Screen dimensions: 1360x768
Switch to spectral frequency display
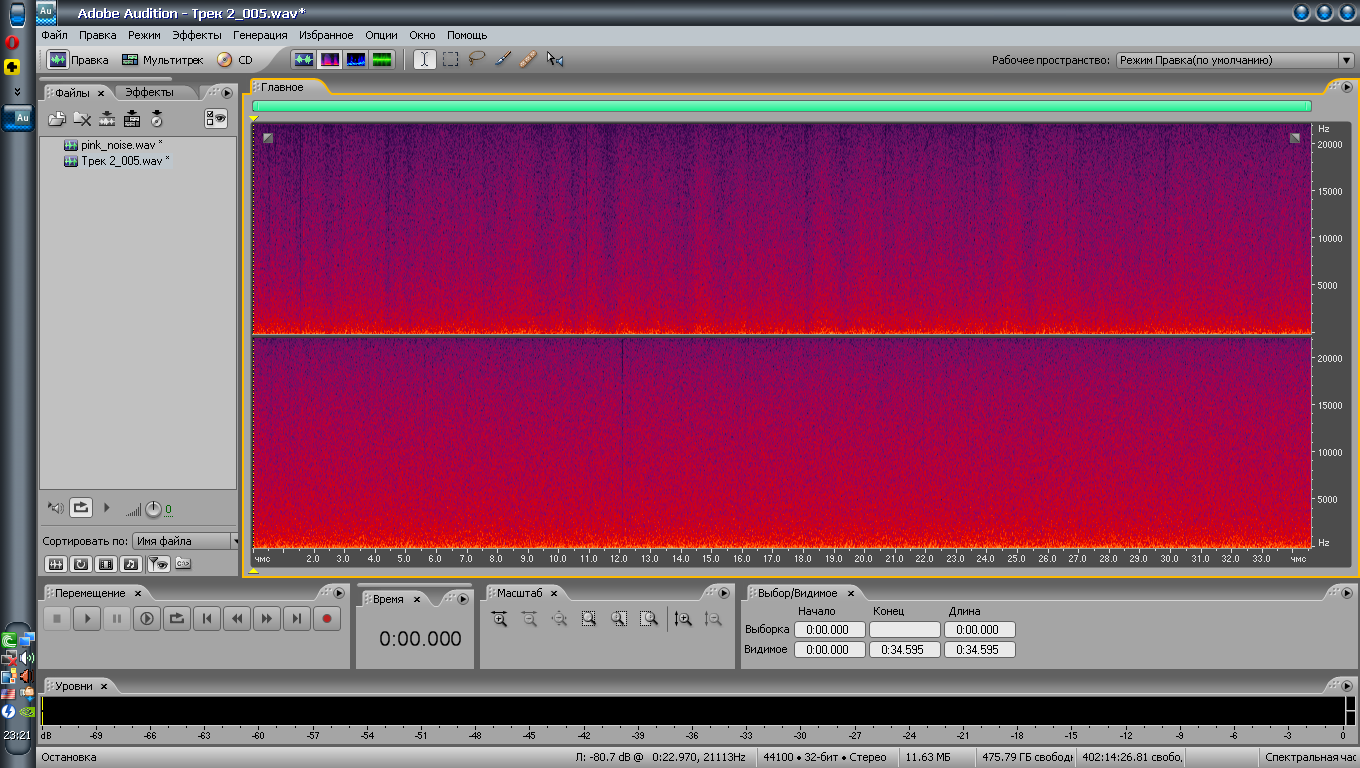click(x=330, y=60)
